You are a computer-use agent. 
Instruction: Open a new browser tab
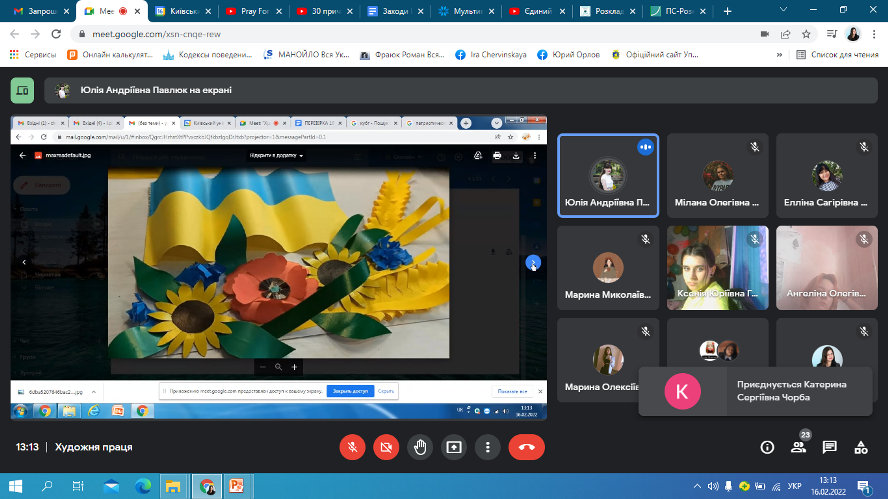pyautogui.click(x=726, y=11)
